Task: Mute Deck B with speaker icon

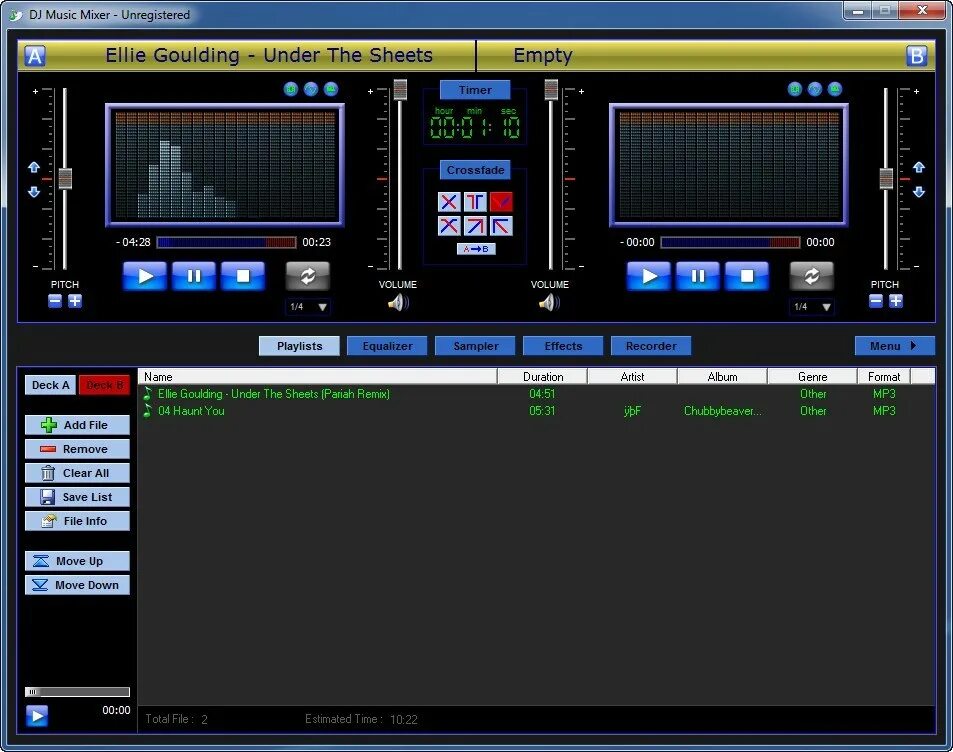Action: click(x=549, y=302)
